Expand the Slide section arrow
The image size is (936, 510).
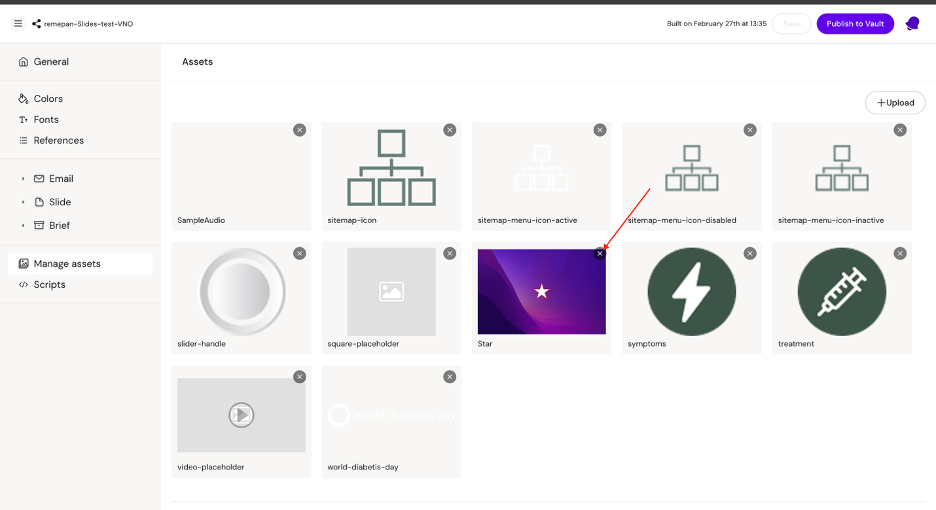[23, 202]
